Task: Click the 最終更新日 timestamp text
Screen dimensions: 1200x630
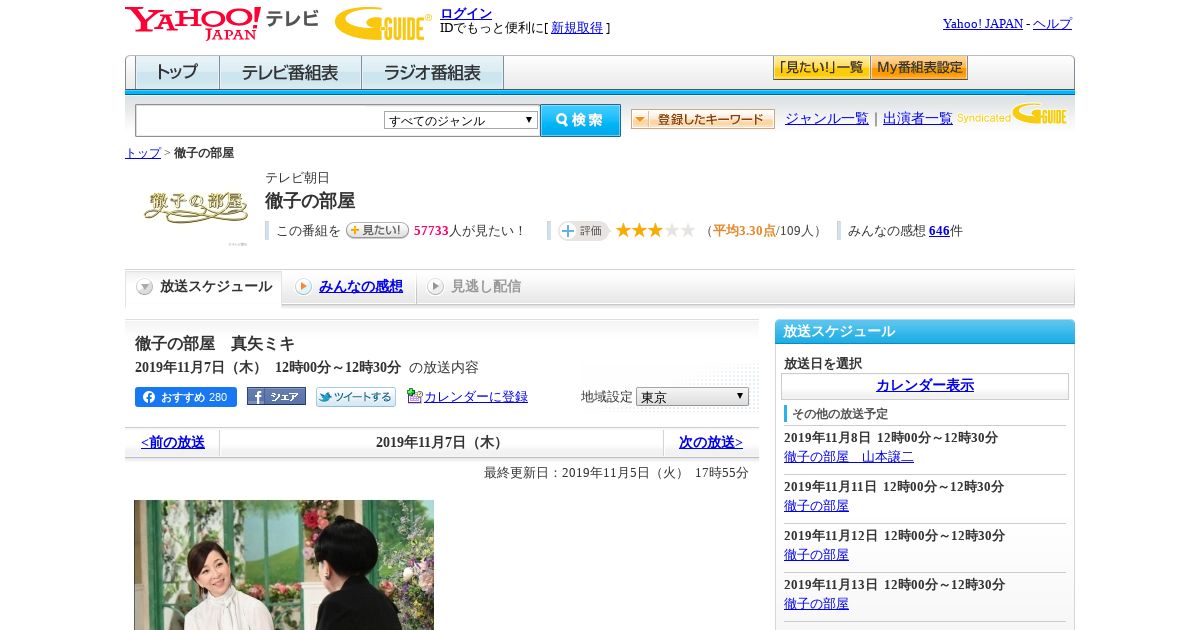Action: pyautogui.click(x=616, y=473)
